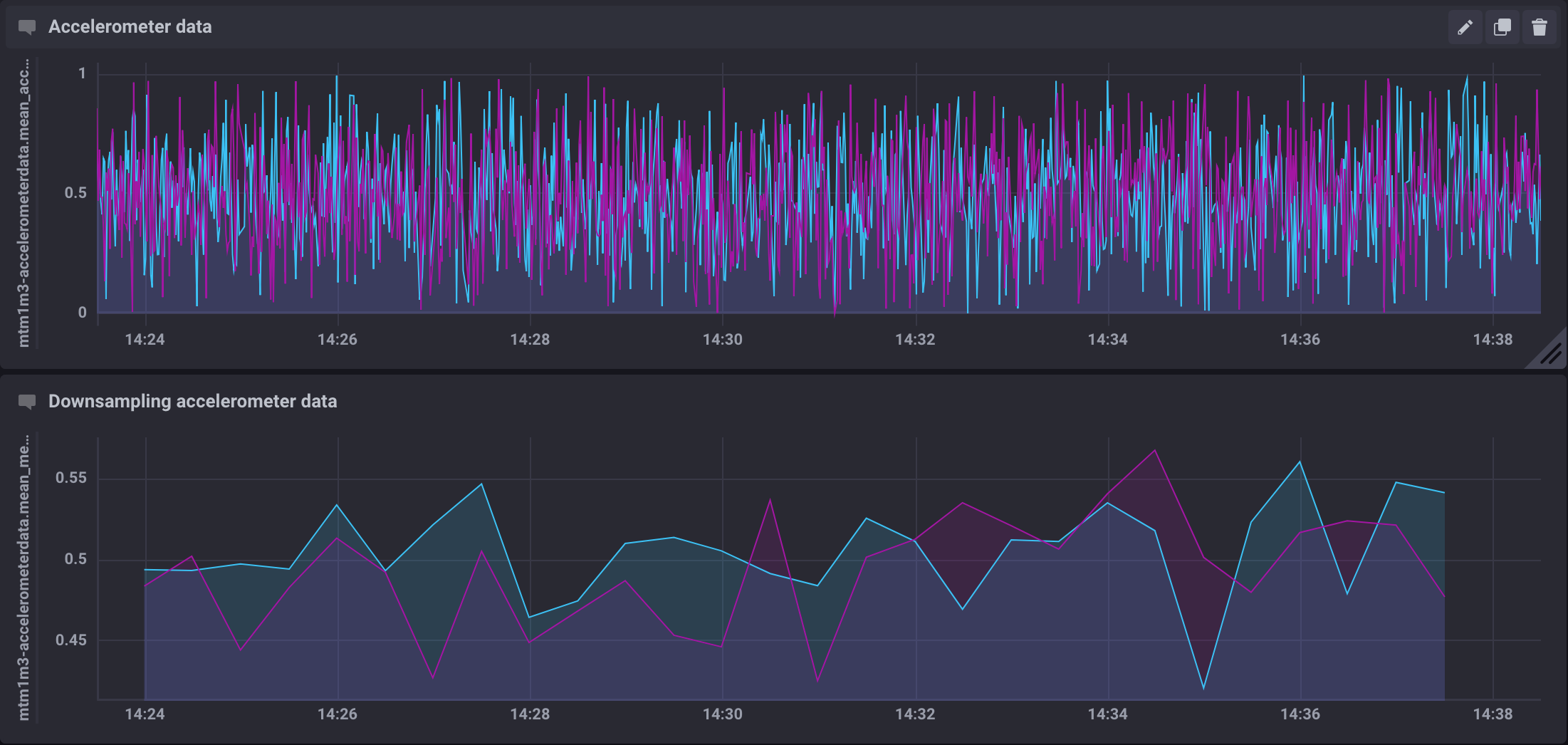Click 14:38 label on the bottom chart axis

[1493, 714]
